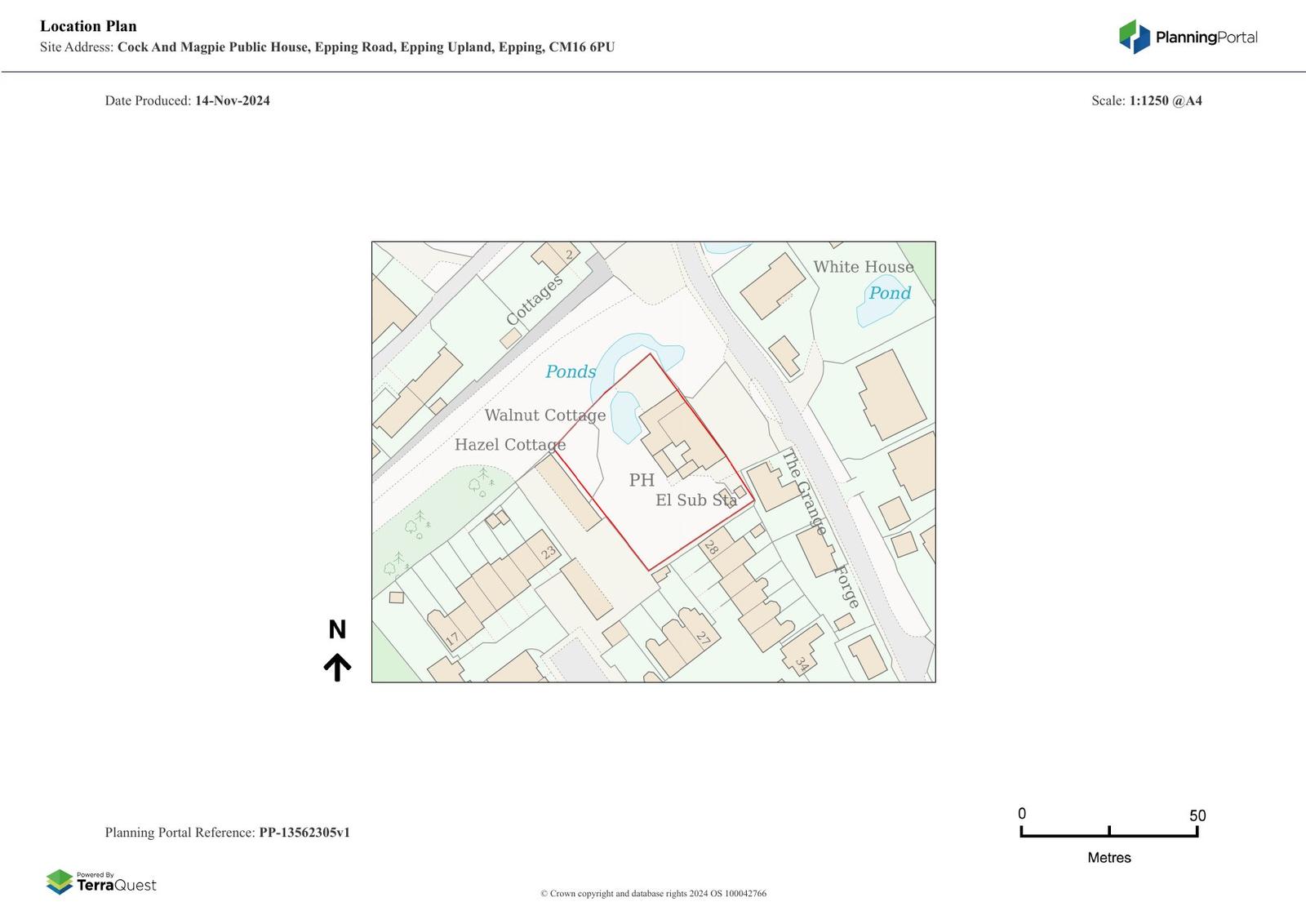Screen dimensions: 1306x924
Task: Click house number 23 on the map
Action: pyautogui.click(x=549, y=553)
